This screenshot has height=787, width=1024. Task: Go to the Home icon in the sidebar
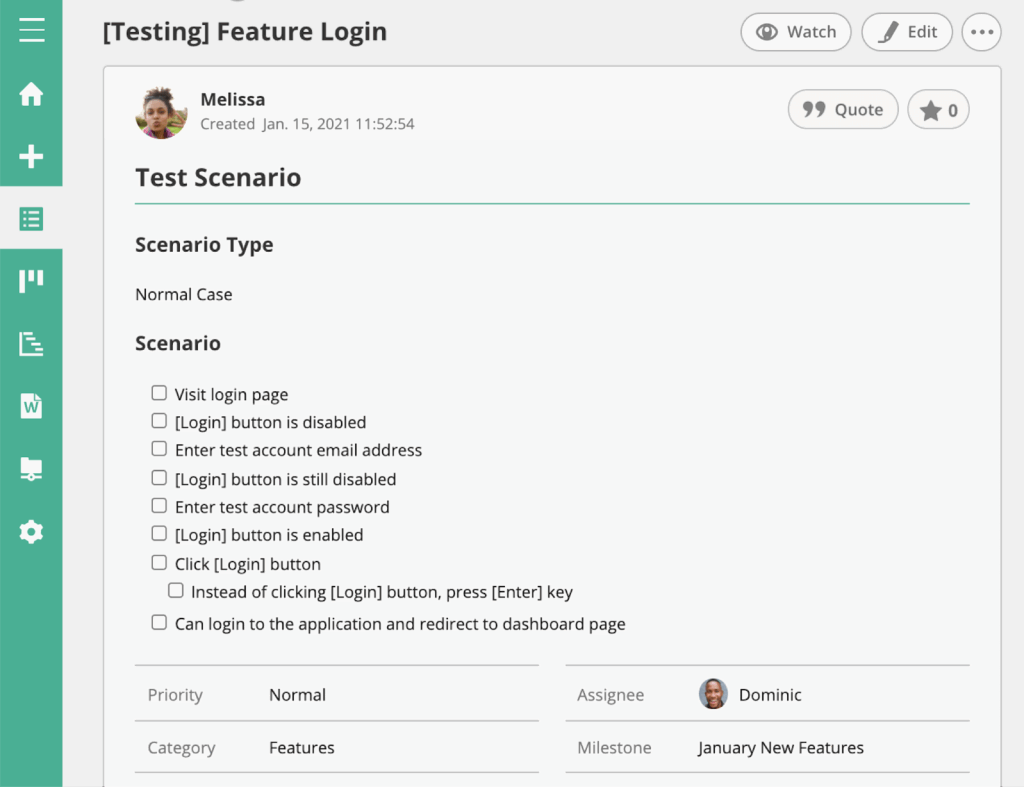pyautogui.click(x=31, y=94)
